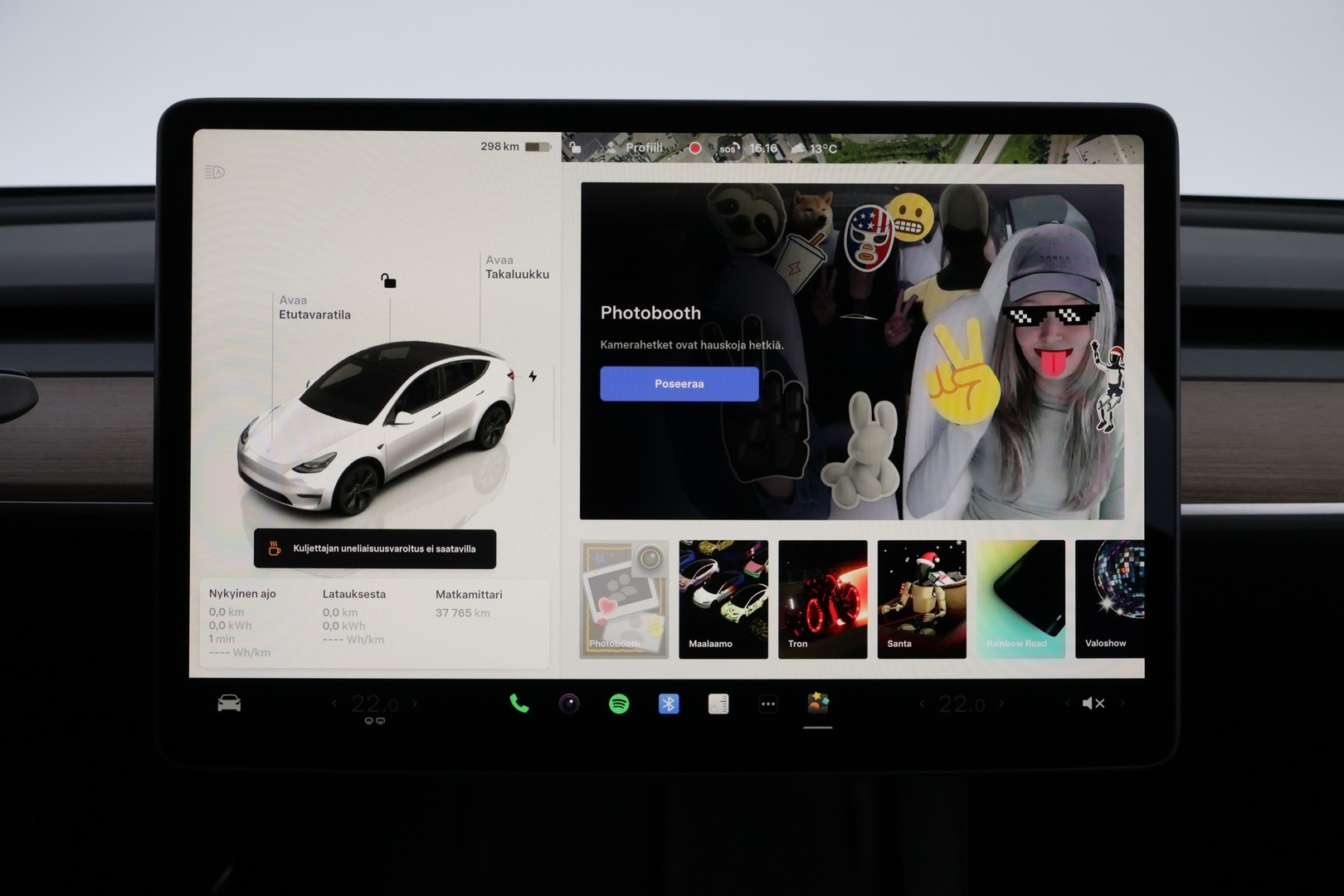This screenshot has height=896, width=1344.
Task: Open Spotify from the bottom bar
Action: click(619, 704)
